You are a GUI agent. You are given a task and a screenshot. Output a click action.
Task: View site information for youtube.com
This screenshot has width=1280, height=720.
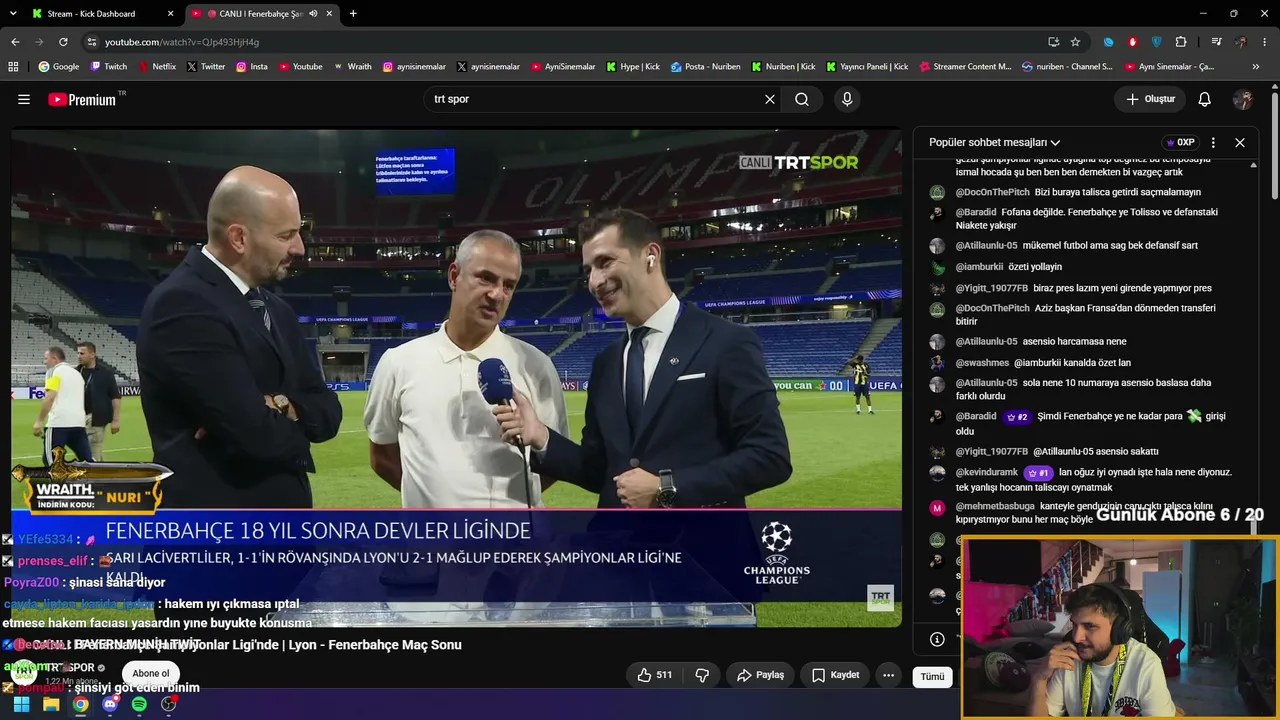click(x=92, y=42)
